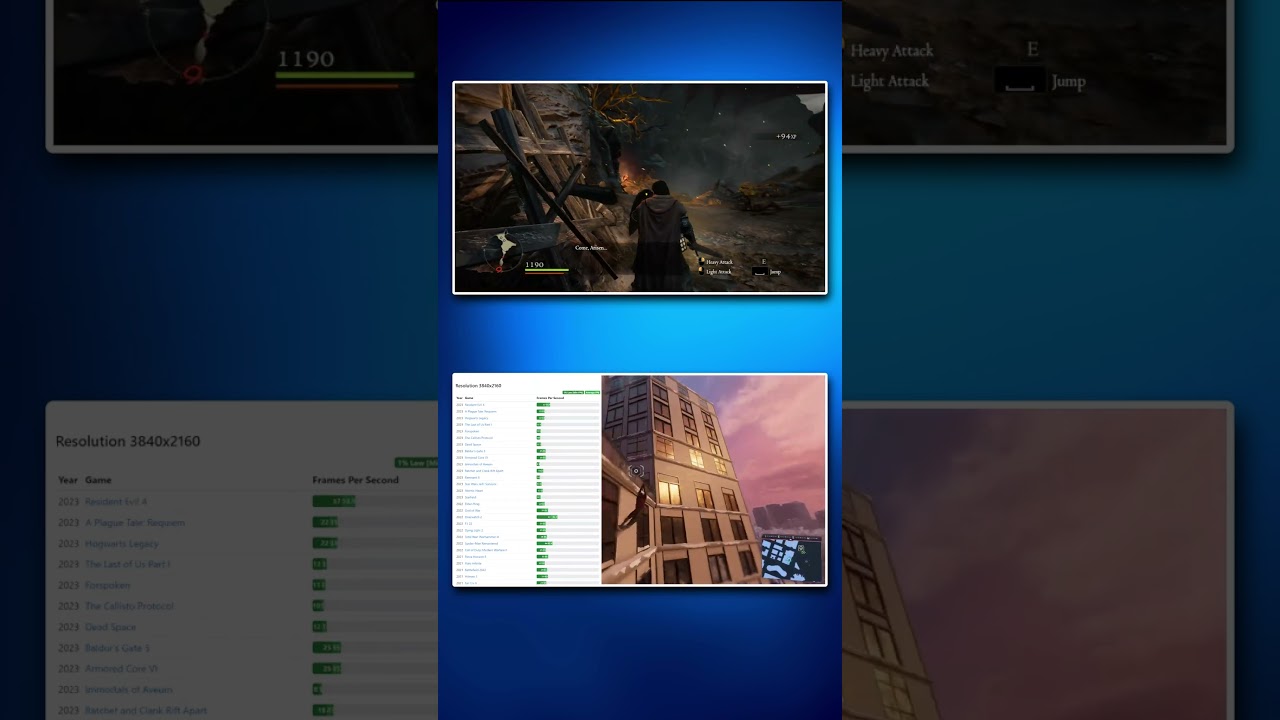Click the Dragon's Dogma gameplay clip thumbnail
The height and width of the screenshot is (720, 1280).
(640, 188)
